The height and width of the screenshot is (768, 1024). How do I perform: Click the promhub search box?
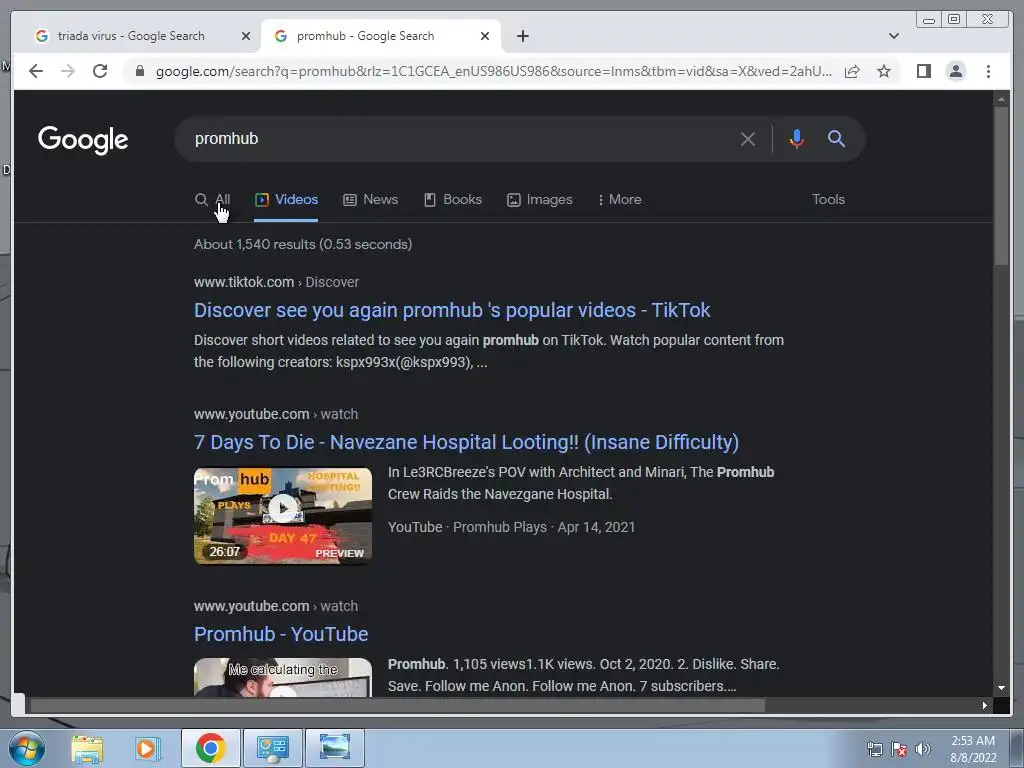coord(457,138)
